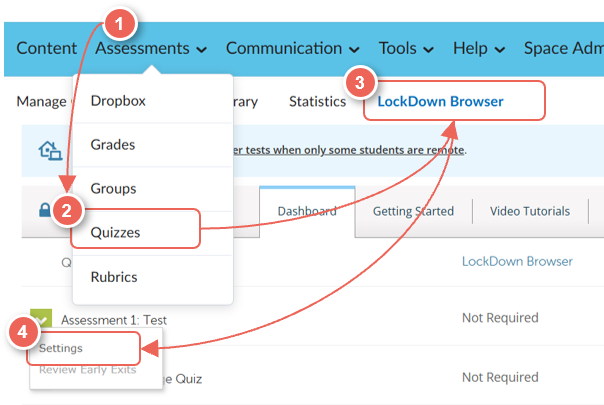604x405 pixels.
Task: Select Dropbox in the Assessments menu
Action: 116,101
